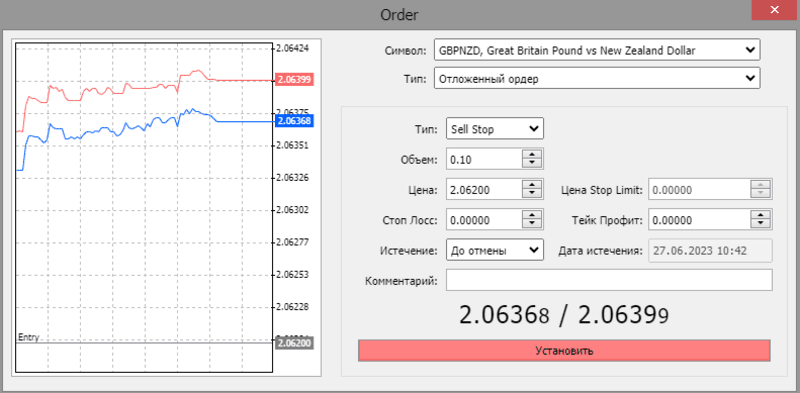Open the До отмены expiration dropdown

click(495, 250)
